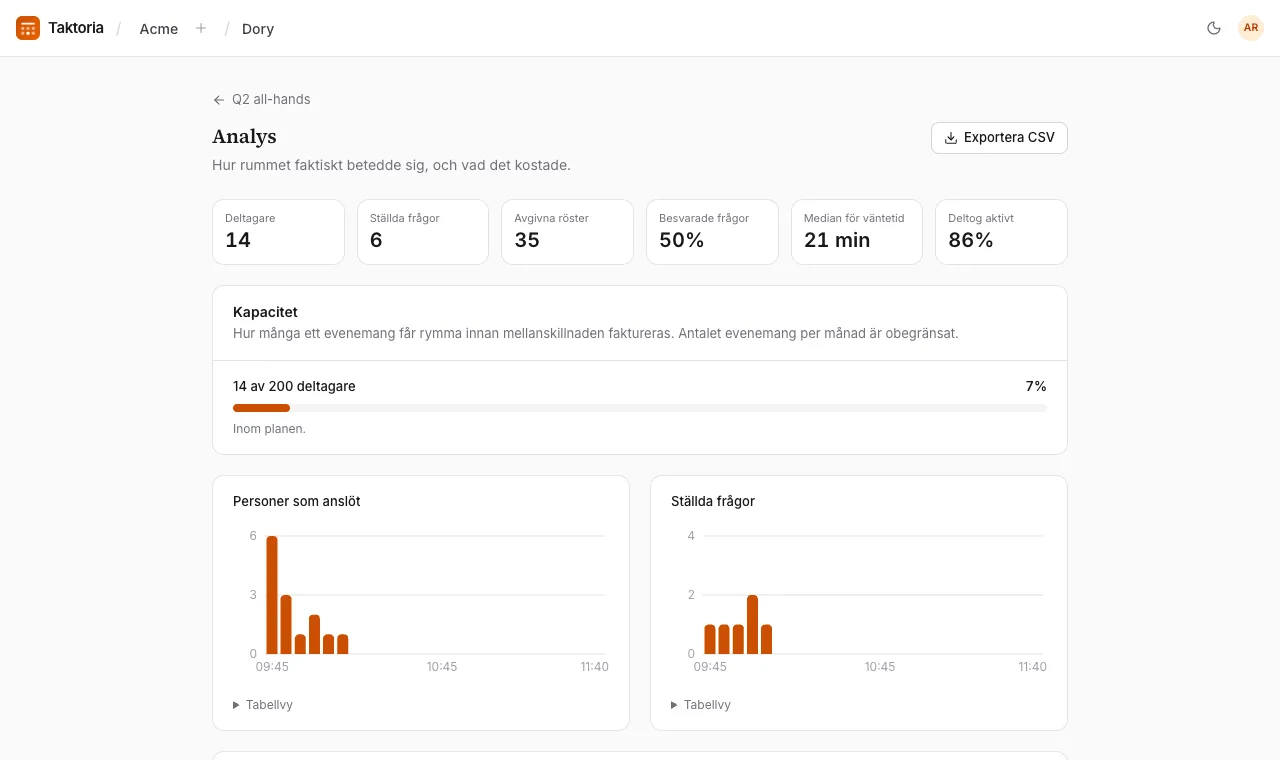1280x760 pixels.
Task: Open the AR user avatar menu
Action: [1251, 28]
